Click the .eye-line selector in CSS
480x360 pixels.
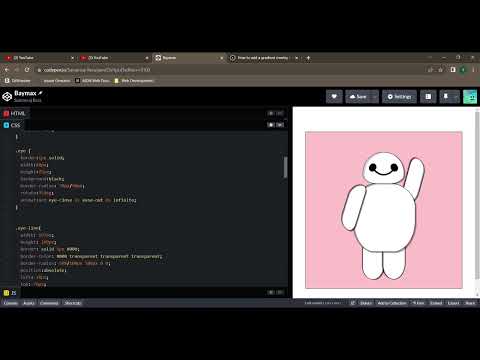pyautogui.click(x=28, y=228)
